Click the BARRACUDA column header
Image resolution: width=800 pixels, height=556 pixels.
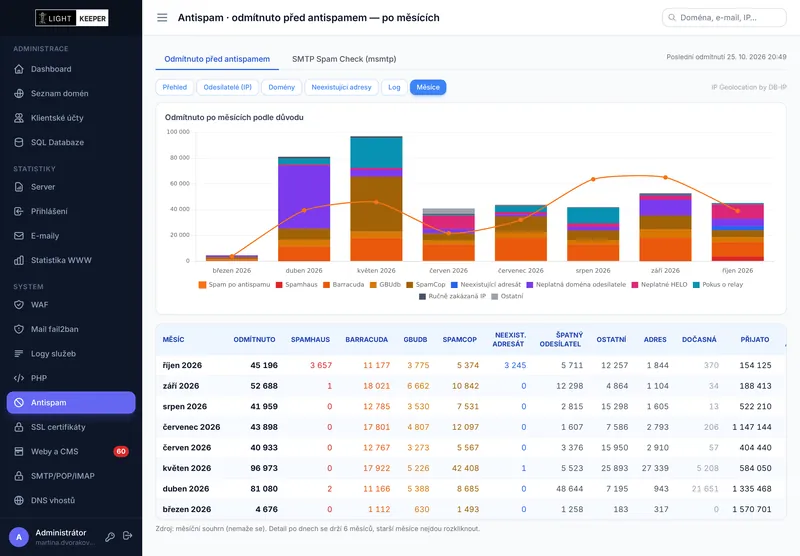(x=366, y=339)
